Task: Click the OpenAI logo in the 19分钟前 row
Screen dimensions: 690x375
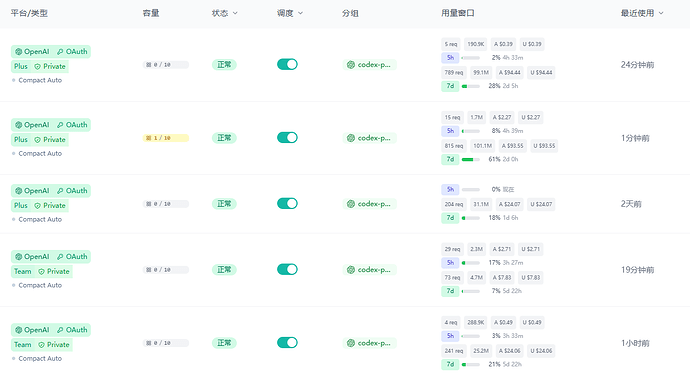Action: (18, 257)
